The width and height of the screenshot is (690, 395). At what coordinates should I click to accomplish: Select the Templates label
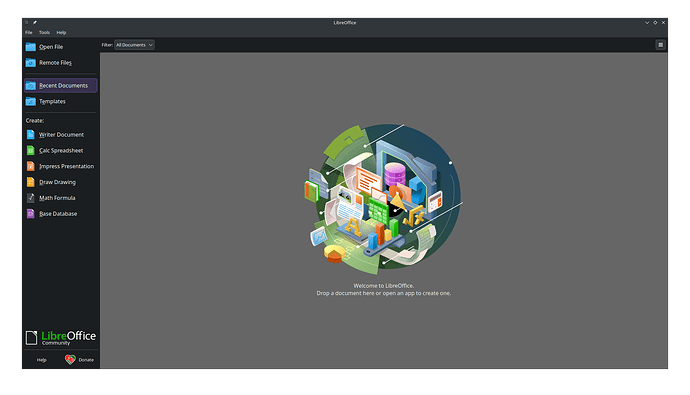coord(52,101)
